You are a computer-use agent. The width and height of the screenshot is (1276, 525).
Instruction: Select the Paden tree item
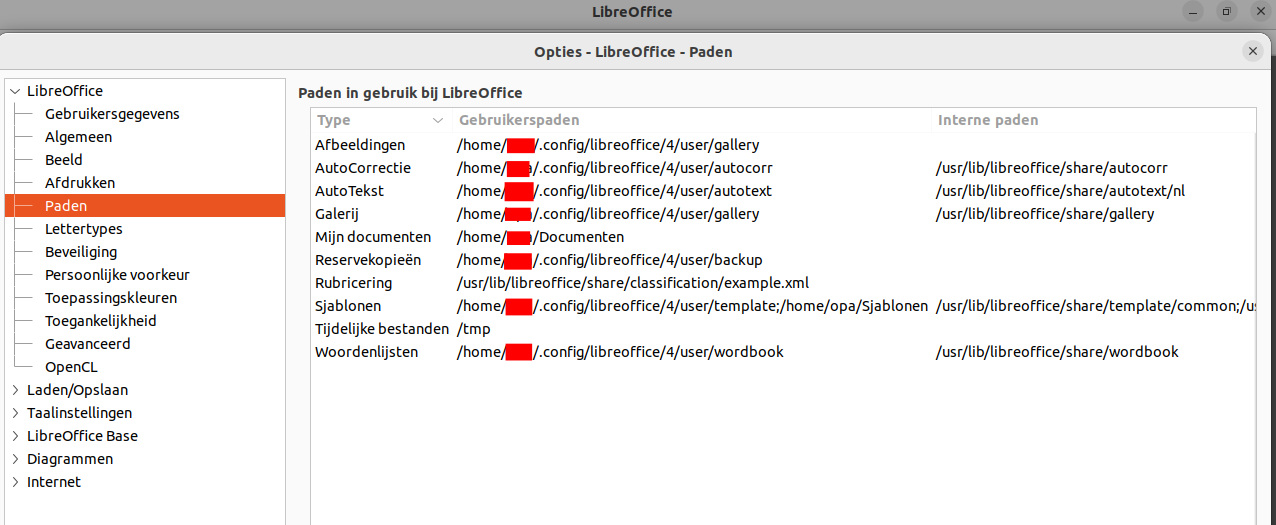pyautogui.click(x=145, y=206)
